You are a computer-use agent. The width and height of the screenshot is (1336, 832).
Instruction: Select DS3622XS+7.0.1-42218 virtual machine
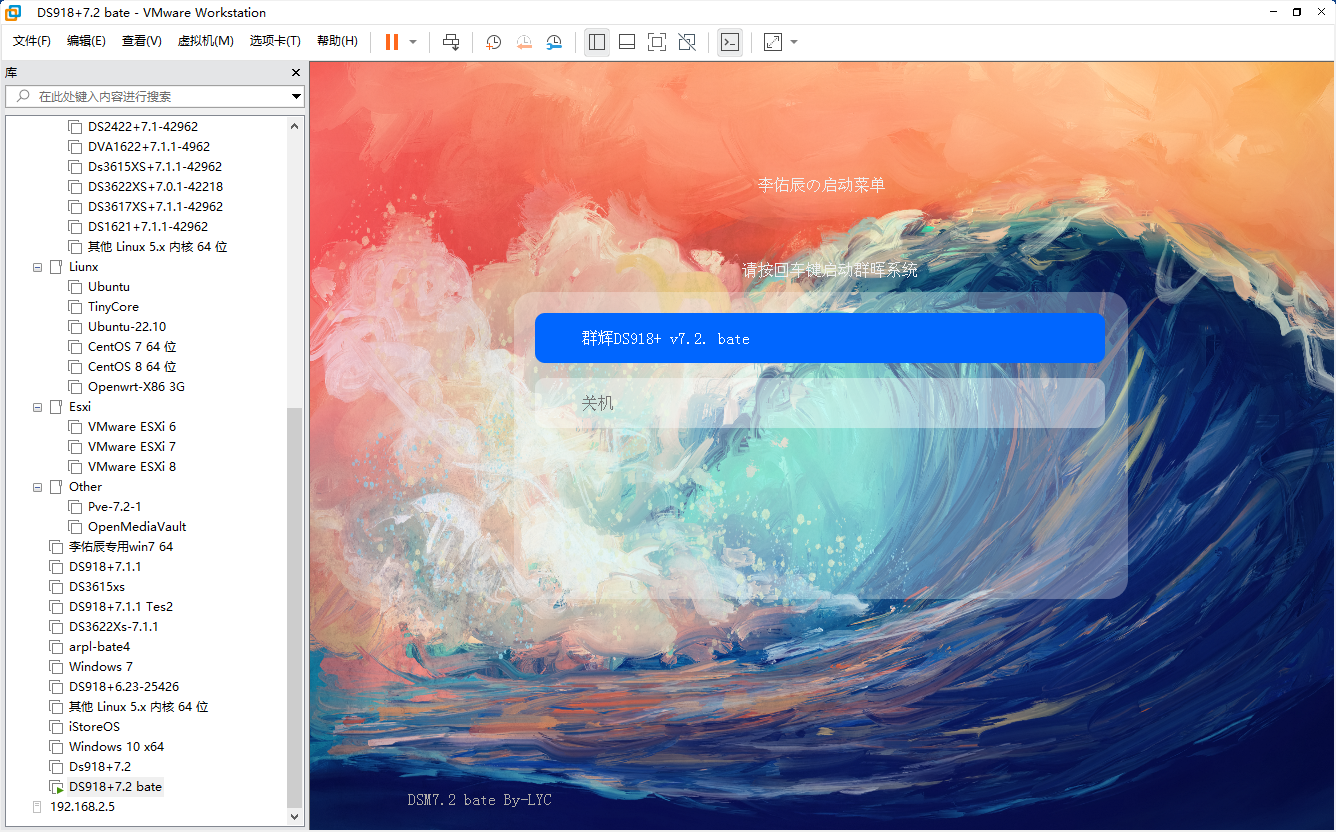[155, 187]
